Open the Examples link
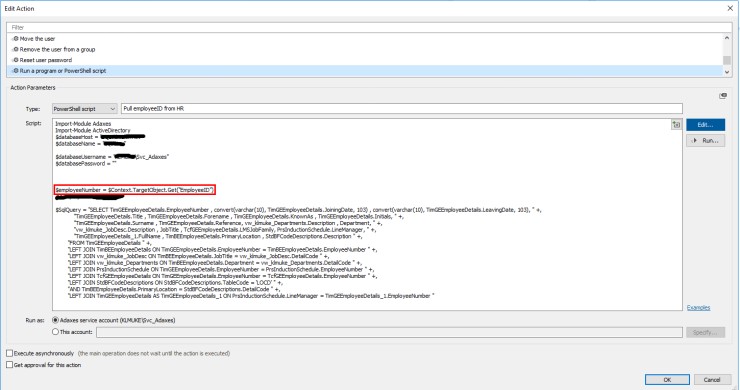The width and height of the screenshot is (740, 390). click(698, 307)
